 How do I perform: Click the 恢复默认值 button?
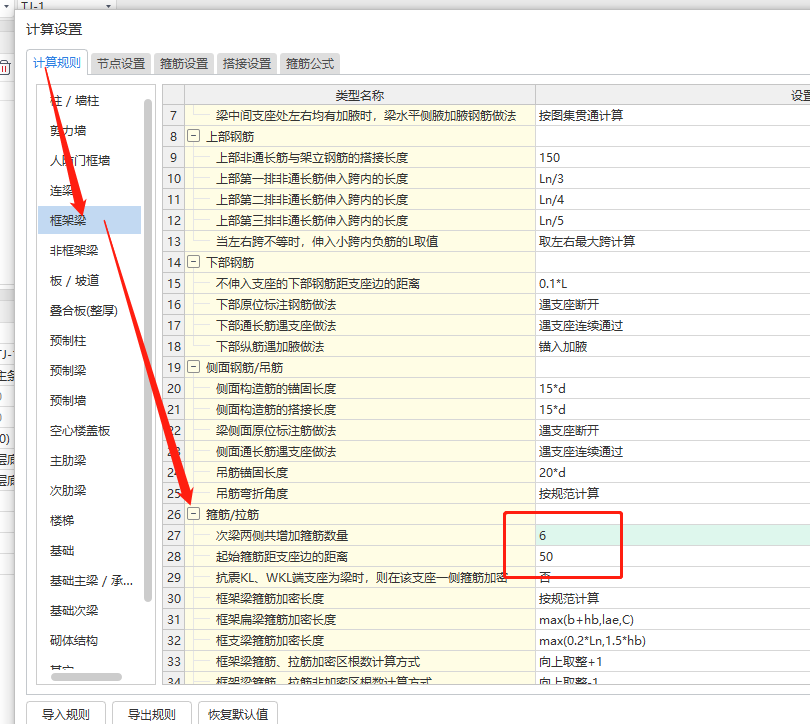click(238, 714)
